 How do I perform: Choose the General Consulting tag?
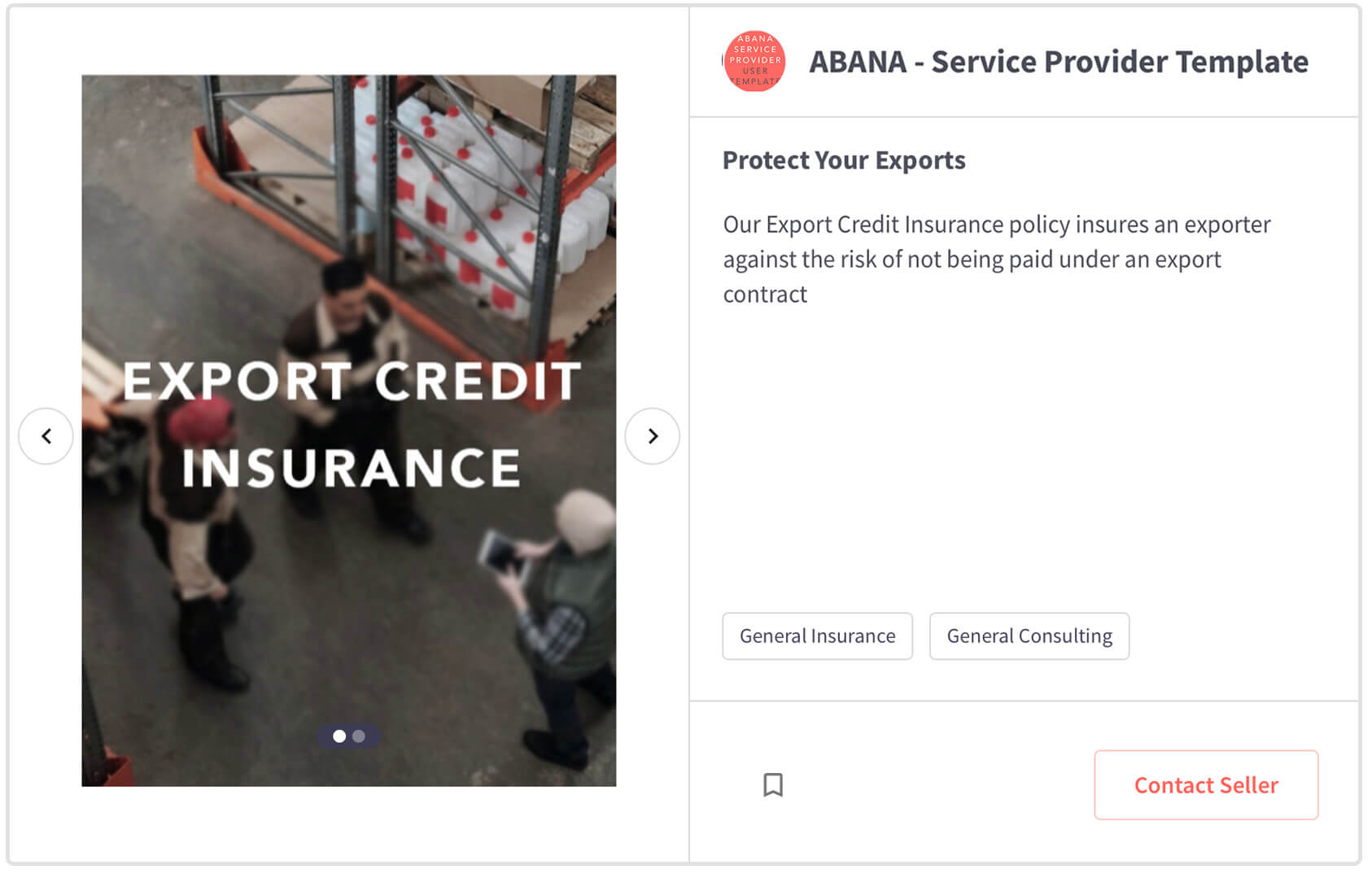pyautogui.click(x=1029, y=636)
